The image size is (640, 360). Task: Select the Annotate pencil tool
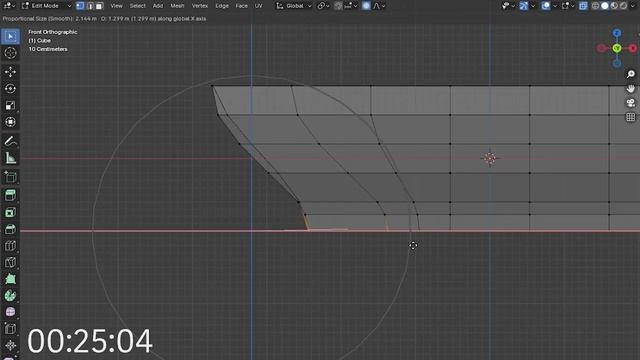click(10, 141)
